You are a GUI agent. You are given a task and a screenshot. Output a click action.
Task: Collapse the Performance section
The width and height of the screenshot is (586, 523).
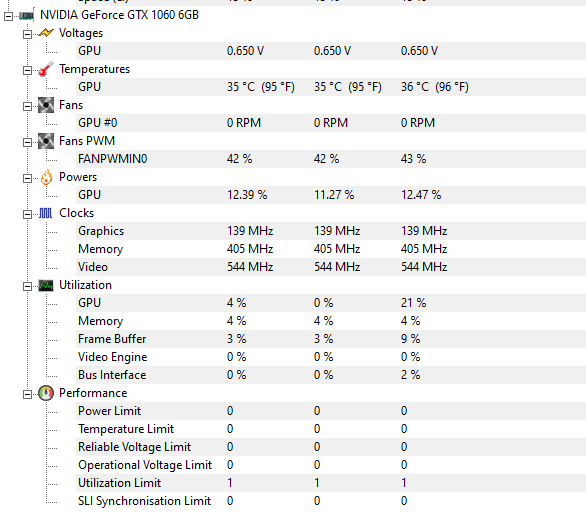[x=27, y=394]
